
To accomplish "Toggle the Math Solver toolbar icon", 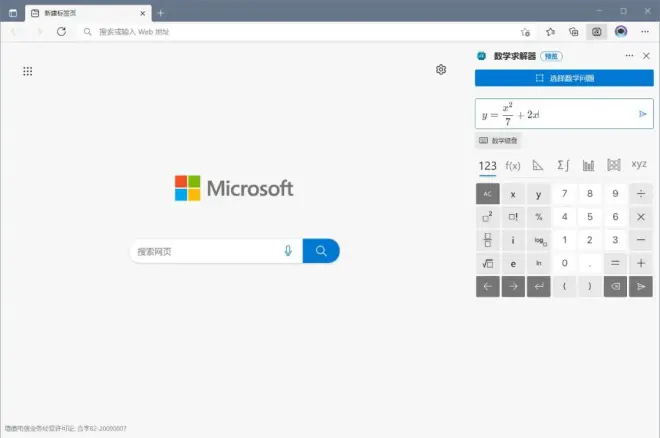I will coord(596,32).
